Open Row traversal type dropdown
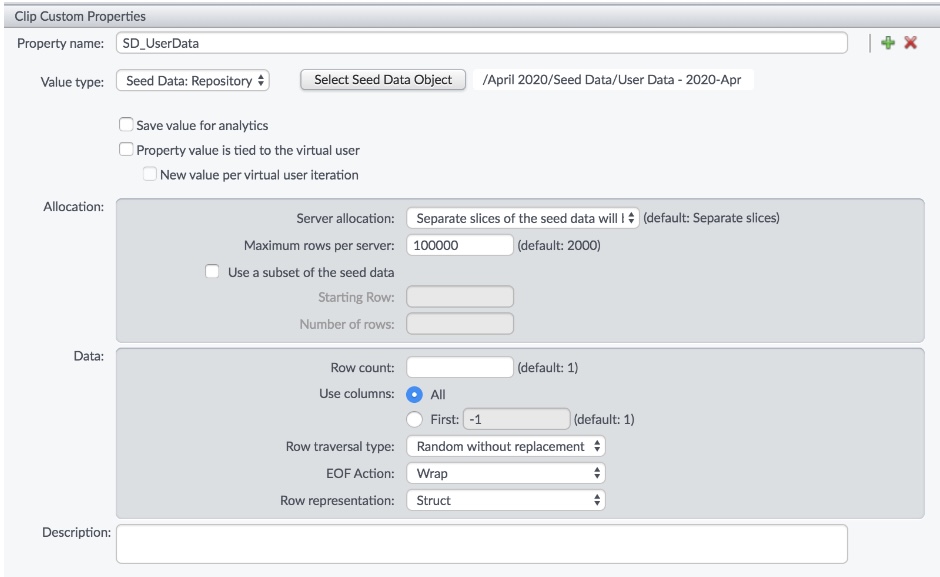940x577 pixels. [505, 446]
